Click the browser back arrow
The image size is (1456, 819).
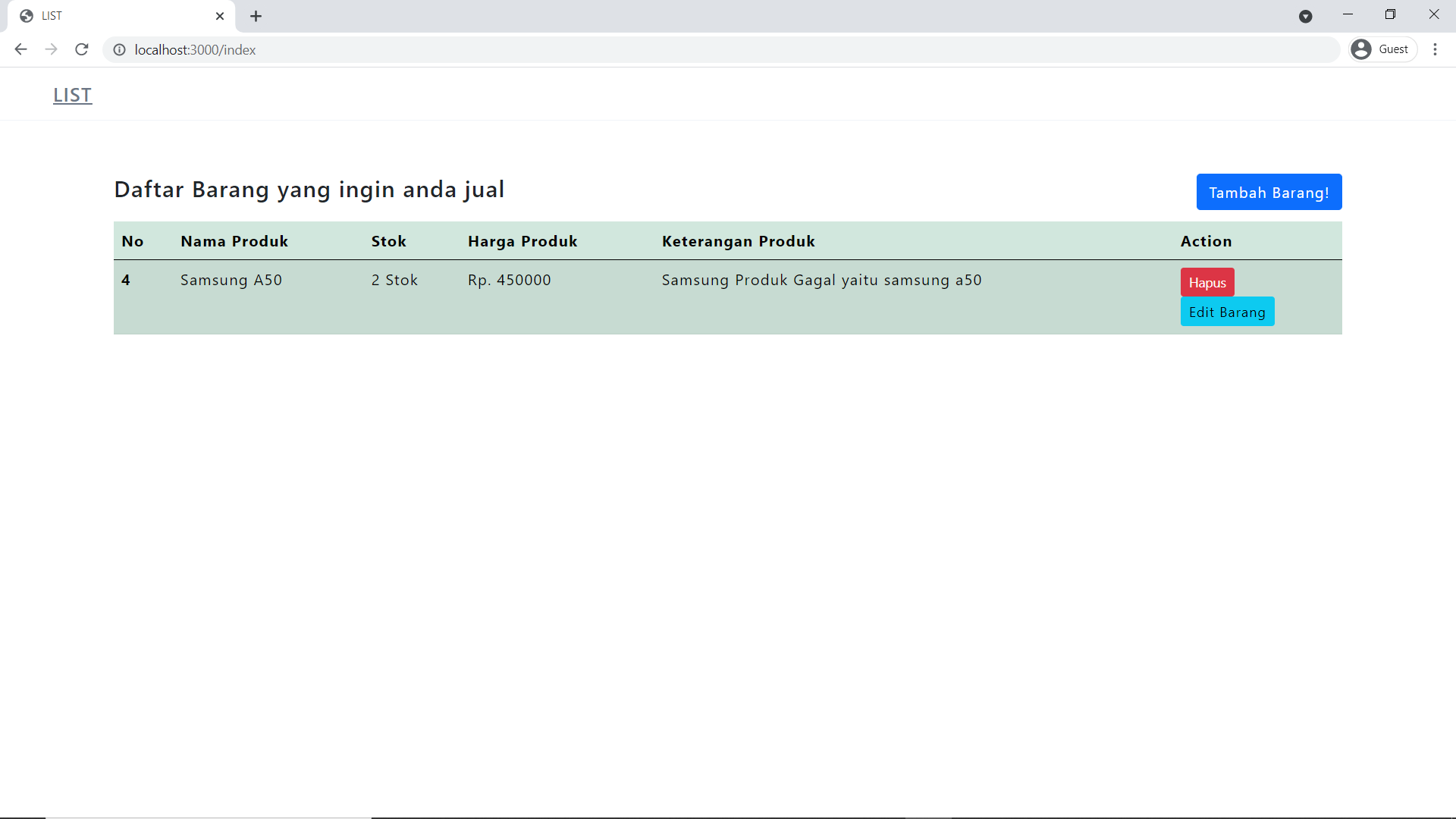(x=20, y=49)
